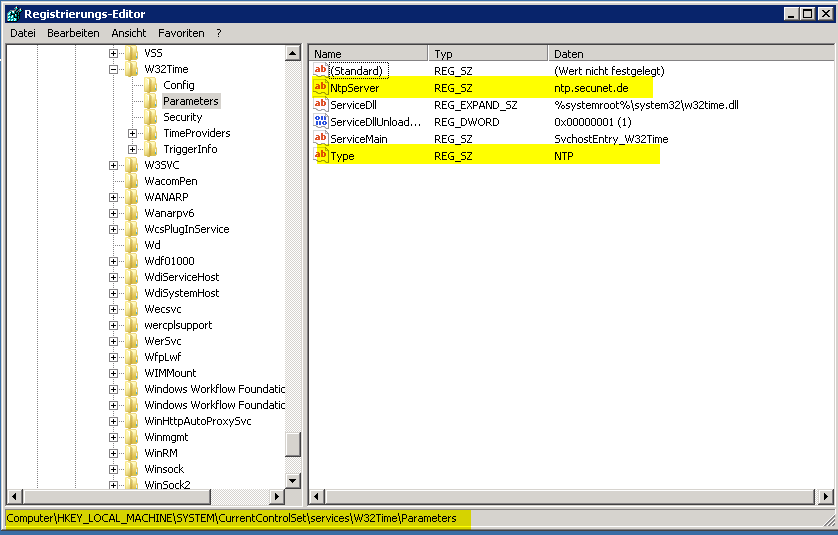
Task: Click the (Standard) default value icon
Action: coord(321,71)
